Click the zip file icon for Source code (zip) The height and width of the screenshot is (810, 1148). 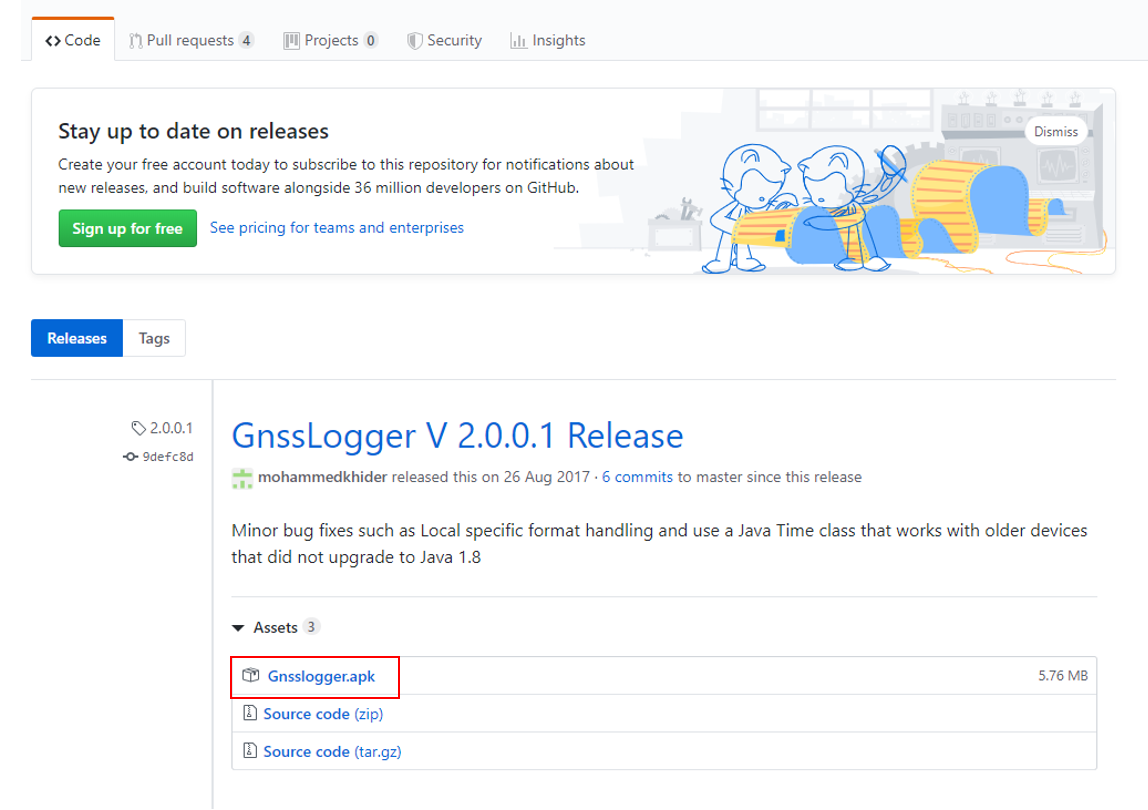(x=250, y=714)
